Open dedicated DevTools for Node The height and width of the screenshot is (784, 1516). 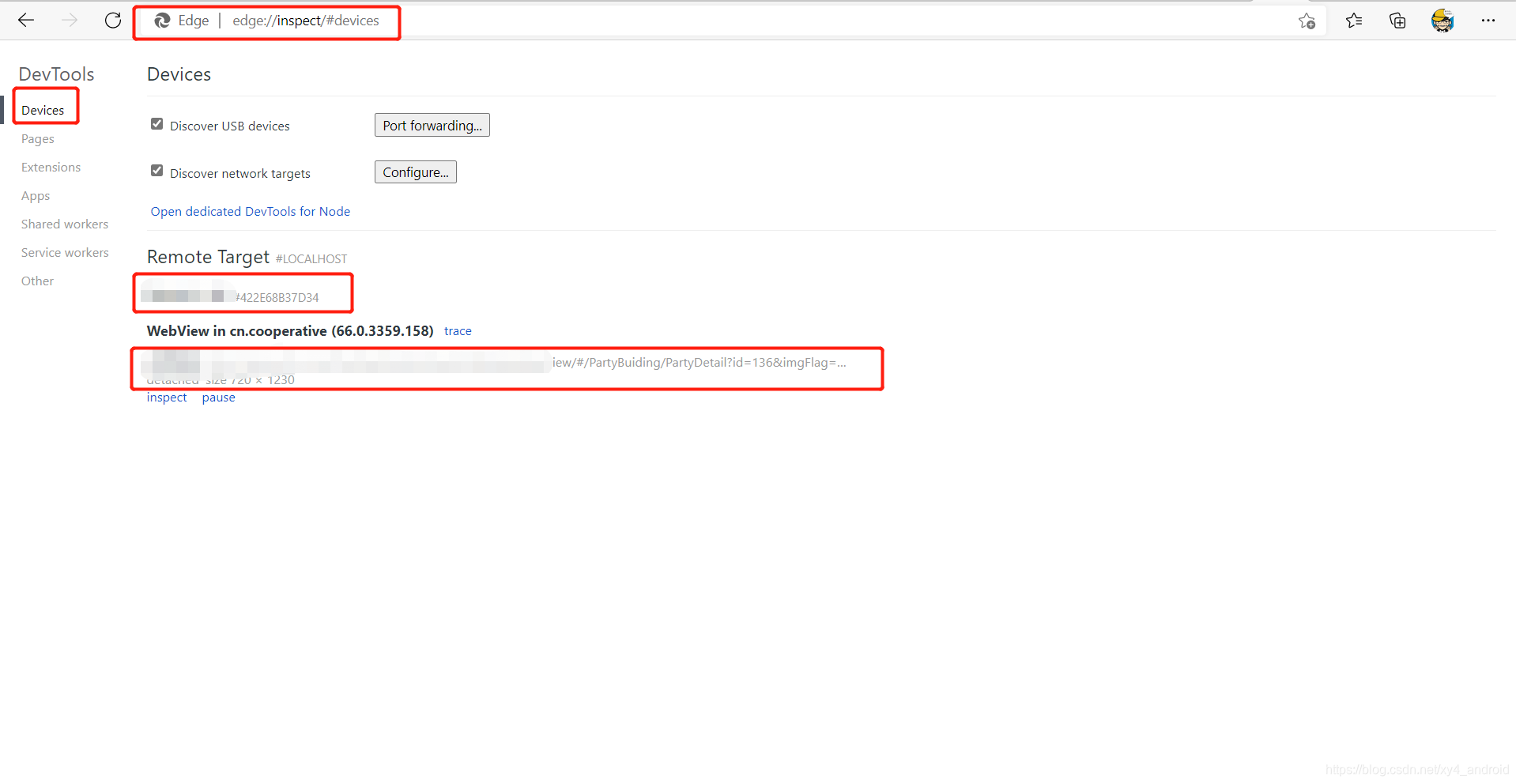(250, 211)
